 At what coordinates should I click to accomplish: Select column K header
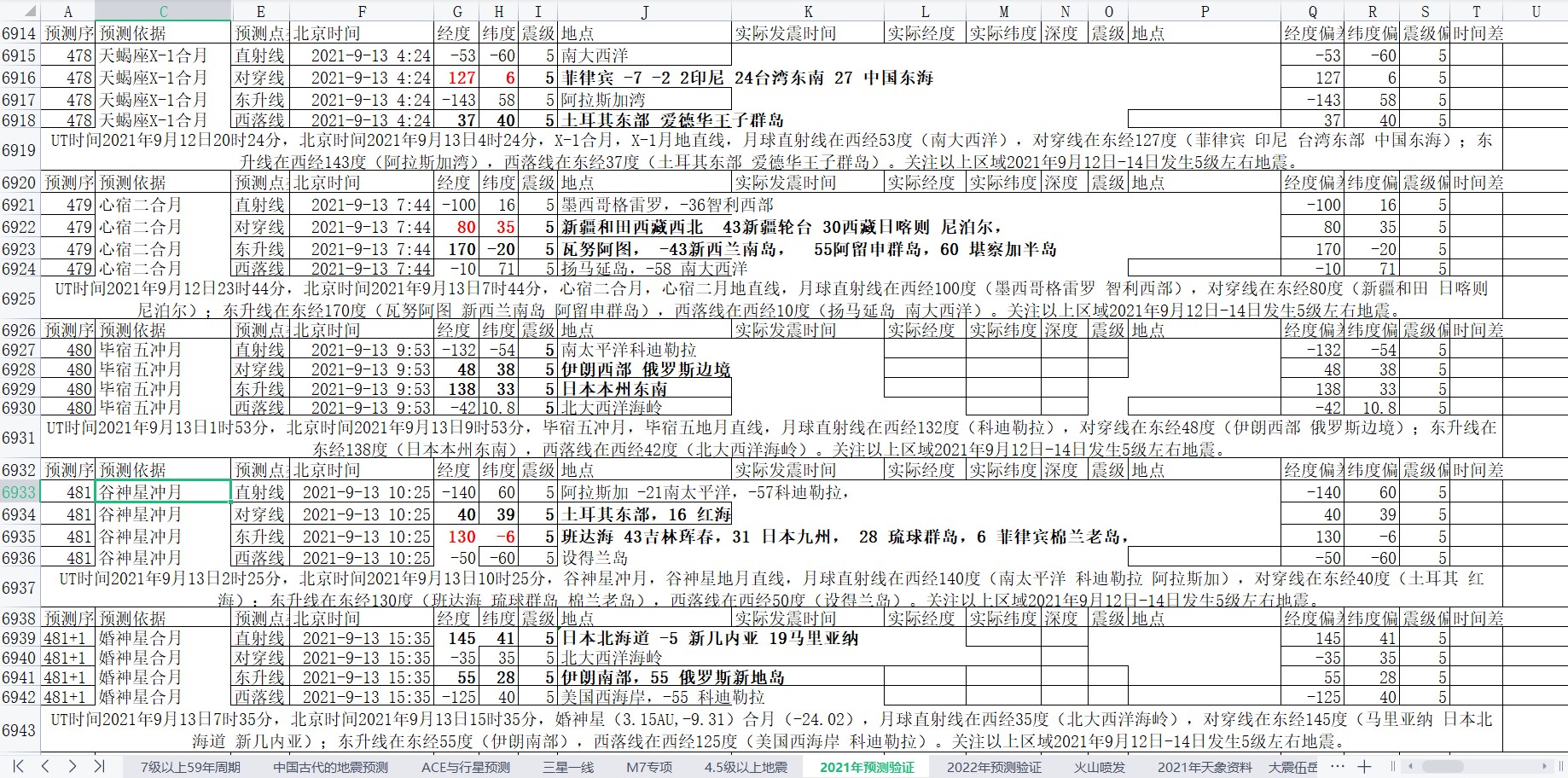[x=808, y=11]
